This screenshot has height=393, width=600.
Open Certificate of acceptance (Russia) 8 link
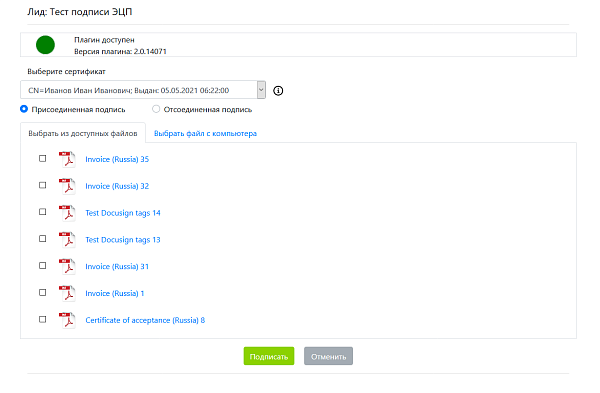pyautogui.click(x=145, y=320)
